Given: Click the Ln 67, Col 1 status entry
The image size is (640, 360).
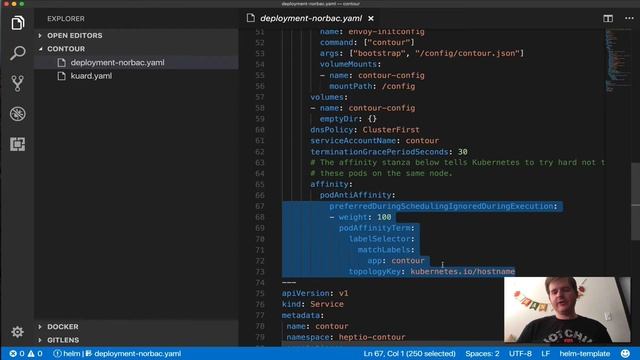Looking at the screenshot, I should [409, 353].
